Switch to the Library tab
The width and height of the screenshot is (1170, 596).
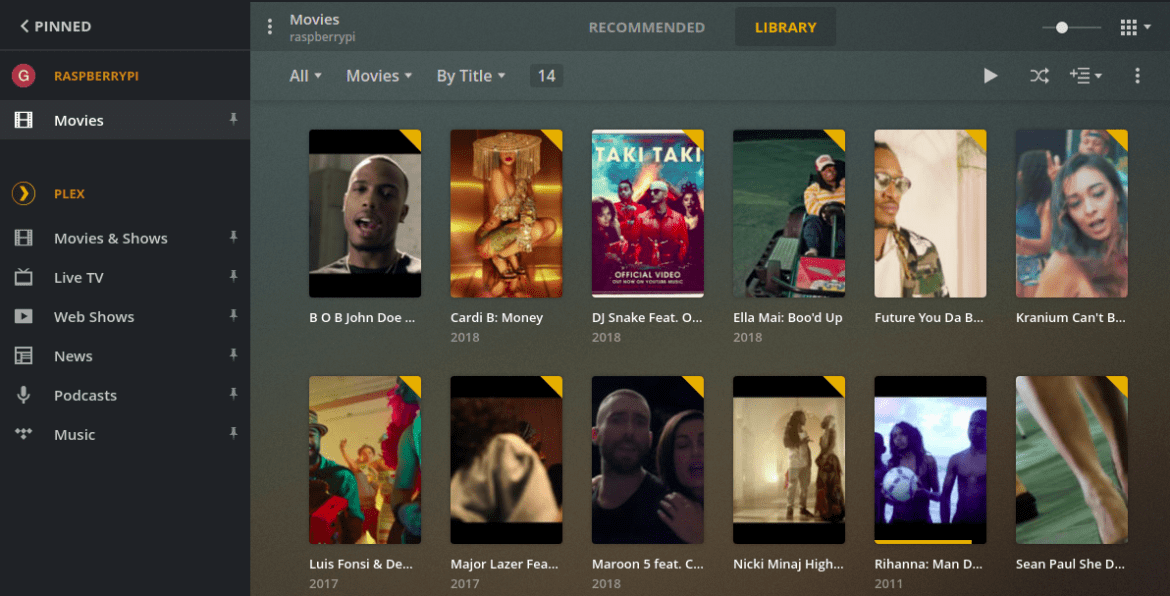786,28
